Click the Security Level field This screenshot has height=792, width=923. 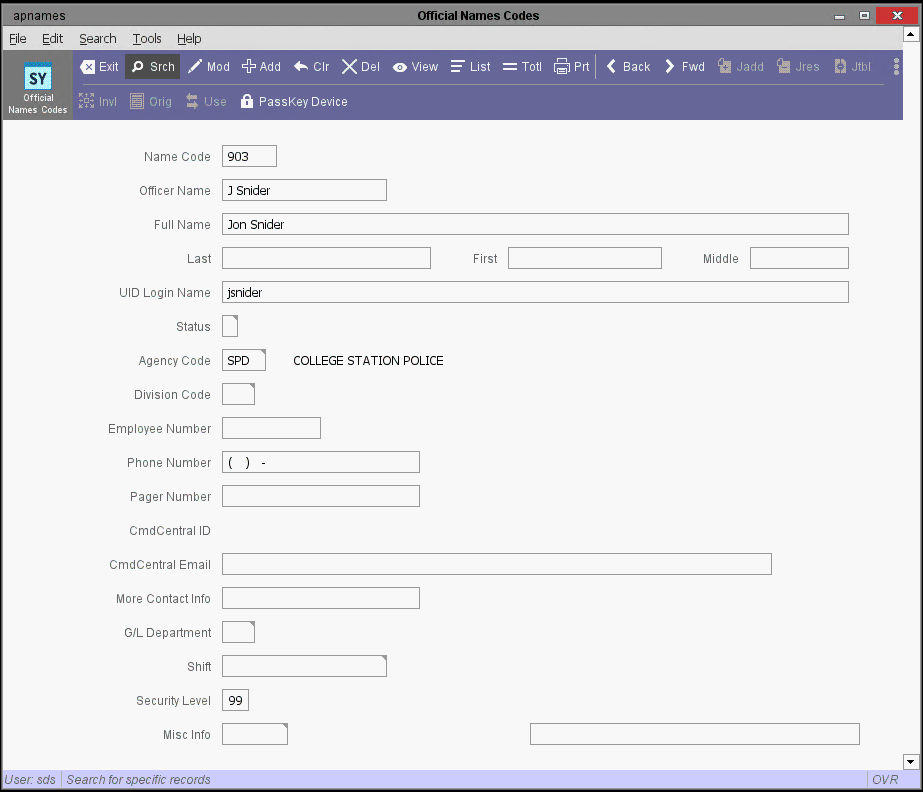click(x=235, y=700)
